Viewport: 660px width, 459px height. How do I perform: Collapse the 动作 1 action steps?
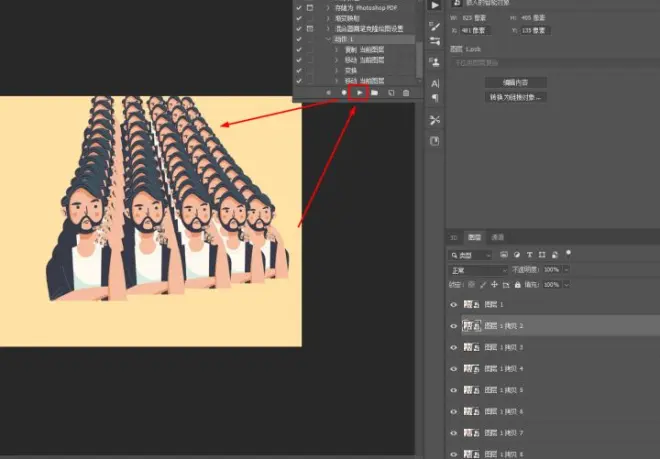pos(328,39)
